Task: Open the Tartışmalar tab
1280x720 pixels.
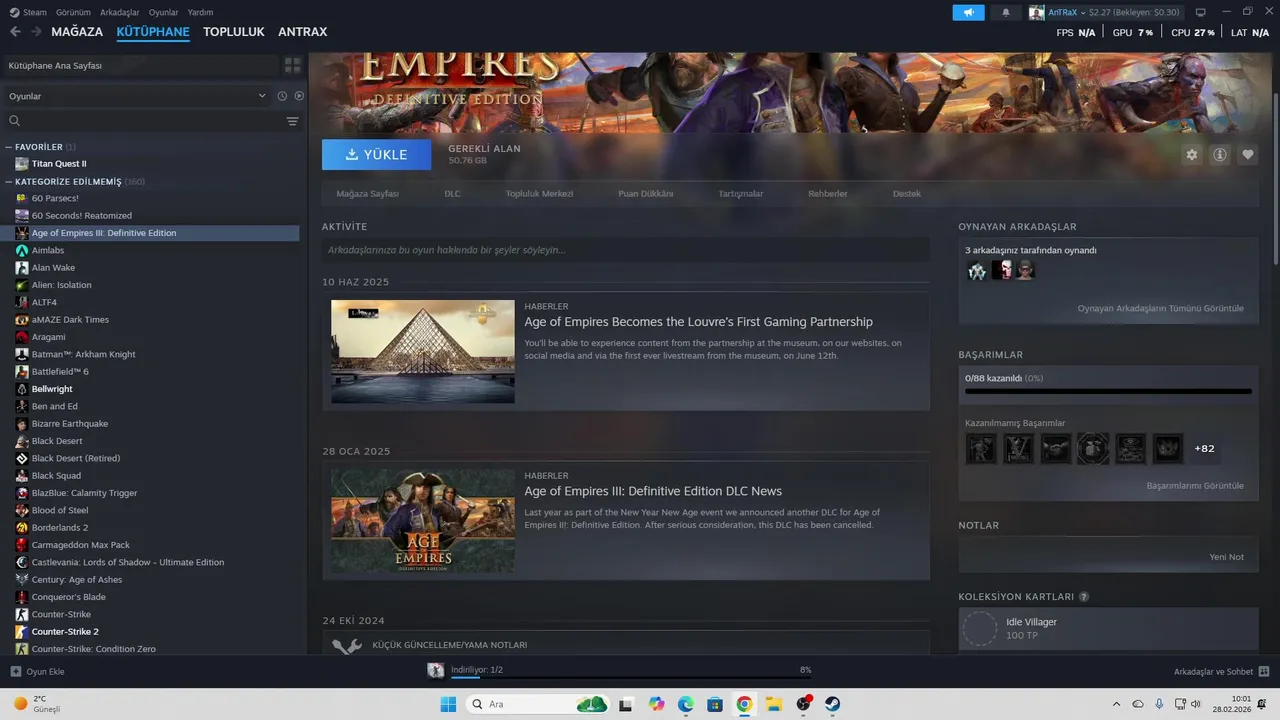Action: point(741,194)
